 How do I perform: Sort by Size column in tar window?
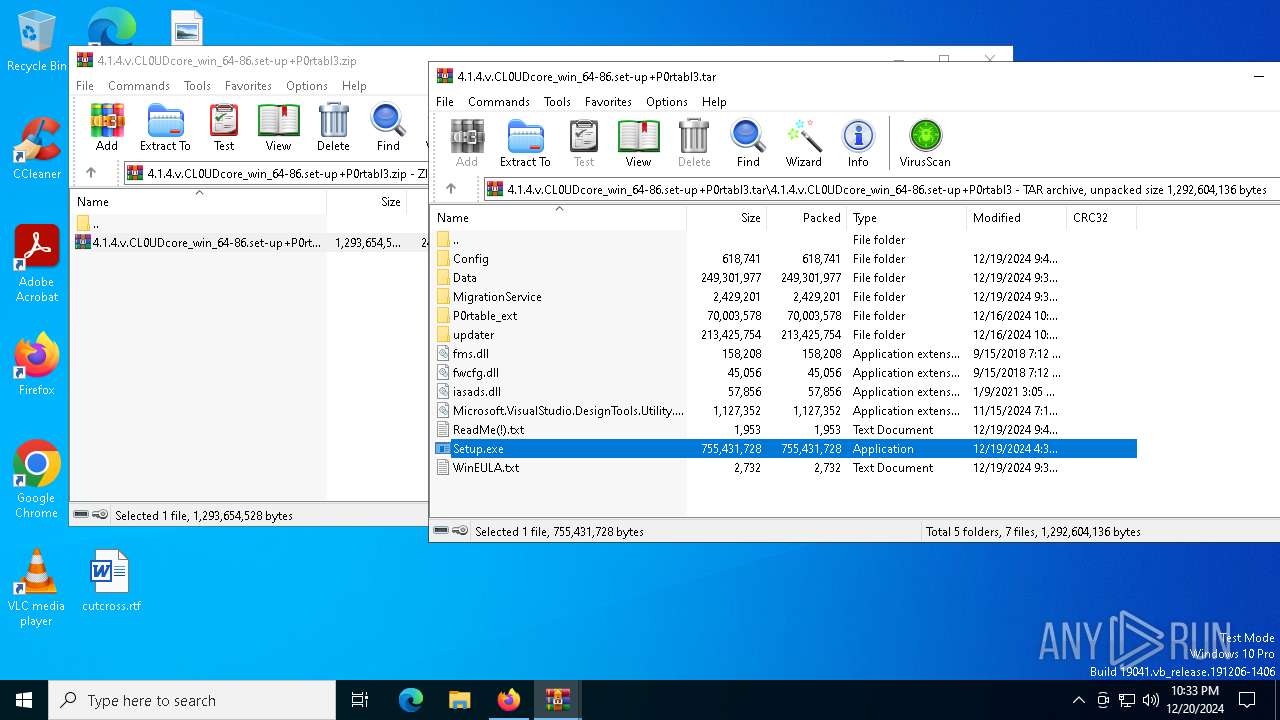[727, 218]
